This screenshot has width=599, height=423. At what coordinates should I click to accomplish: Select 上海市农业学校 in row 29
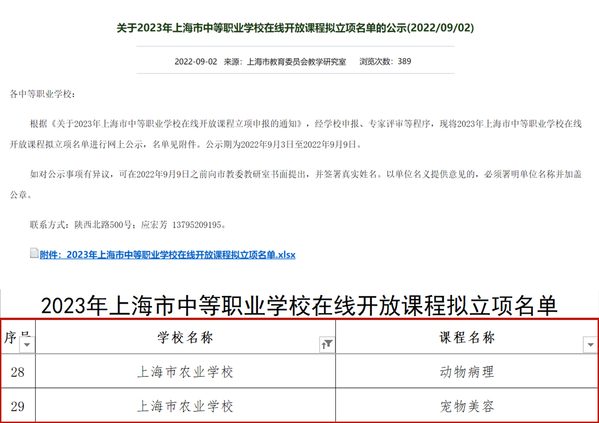pyautogui.click(x=185, y=405)
